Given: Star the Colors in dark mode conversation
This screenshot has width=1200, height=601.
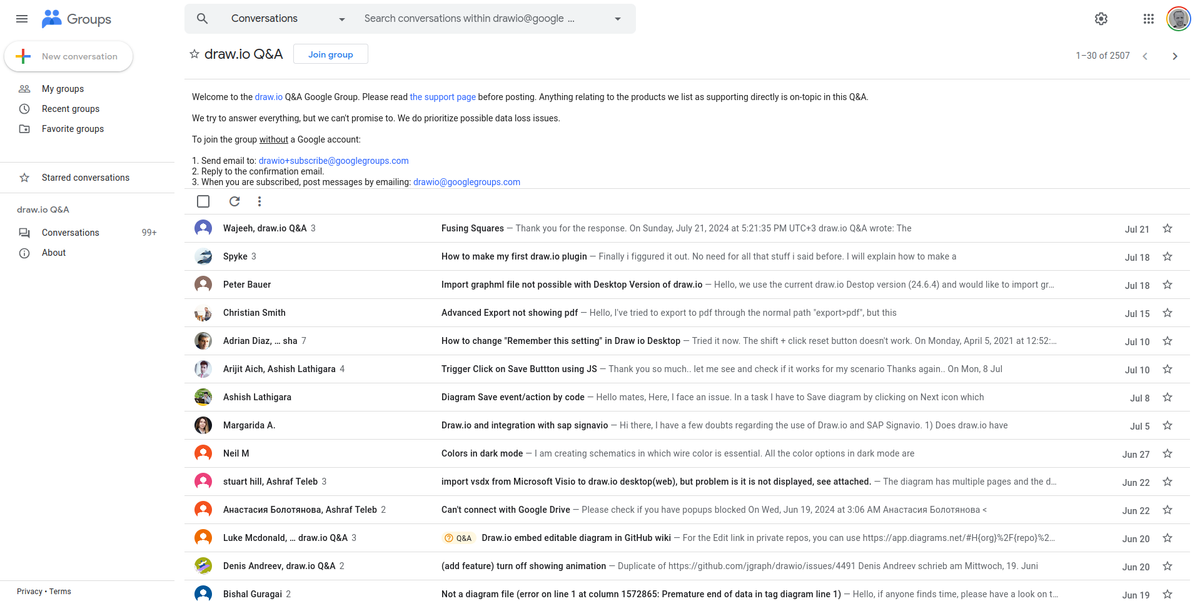Looking at the screenshot, I should [x=1167, y=454].
